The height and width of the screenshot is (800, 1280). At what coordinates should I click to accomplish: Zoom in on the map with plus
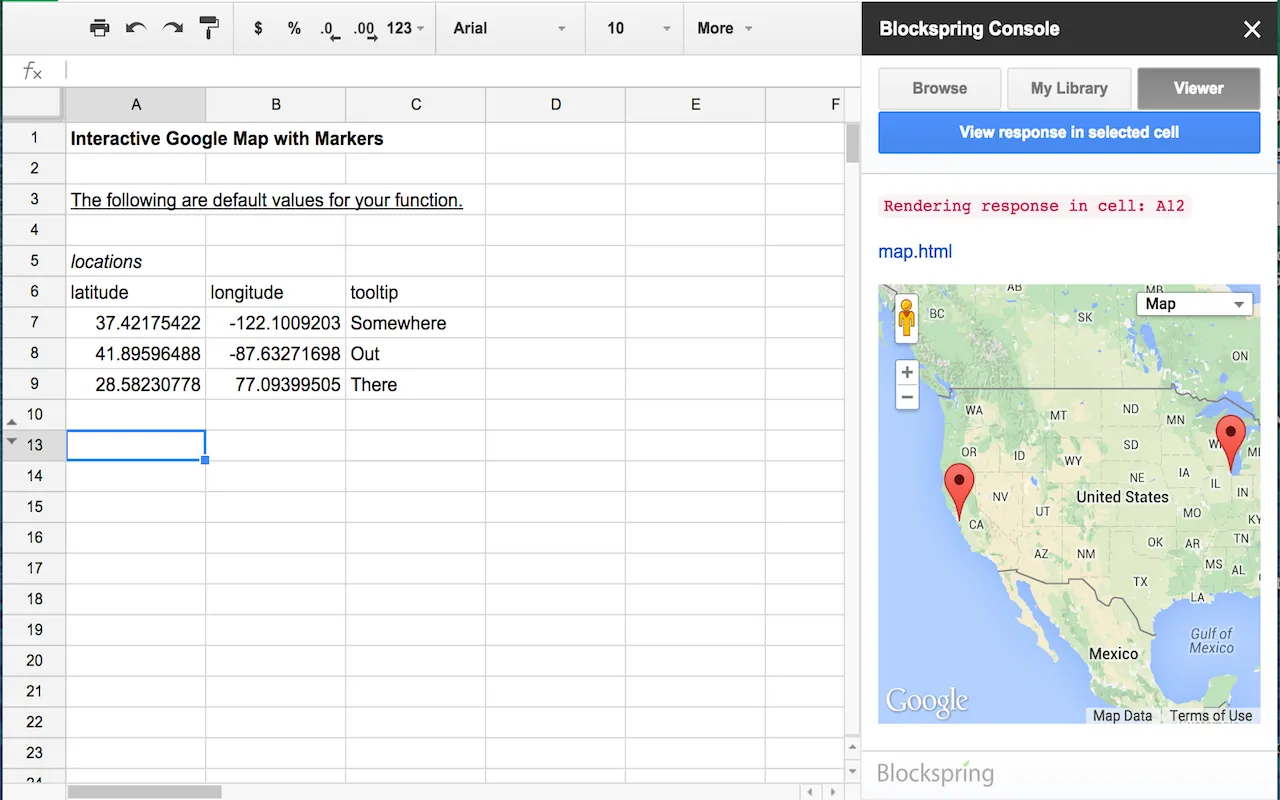pyautogui.click(x=907, y=373)
